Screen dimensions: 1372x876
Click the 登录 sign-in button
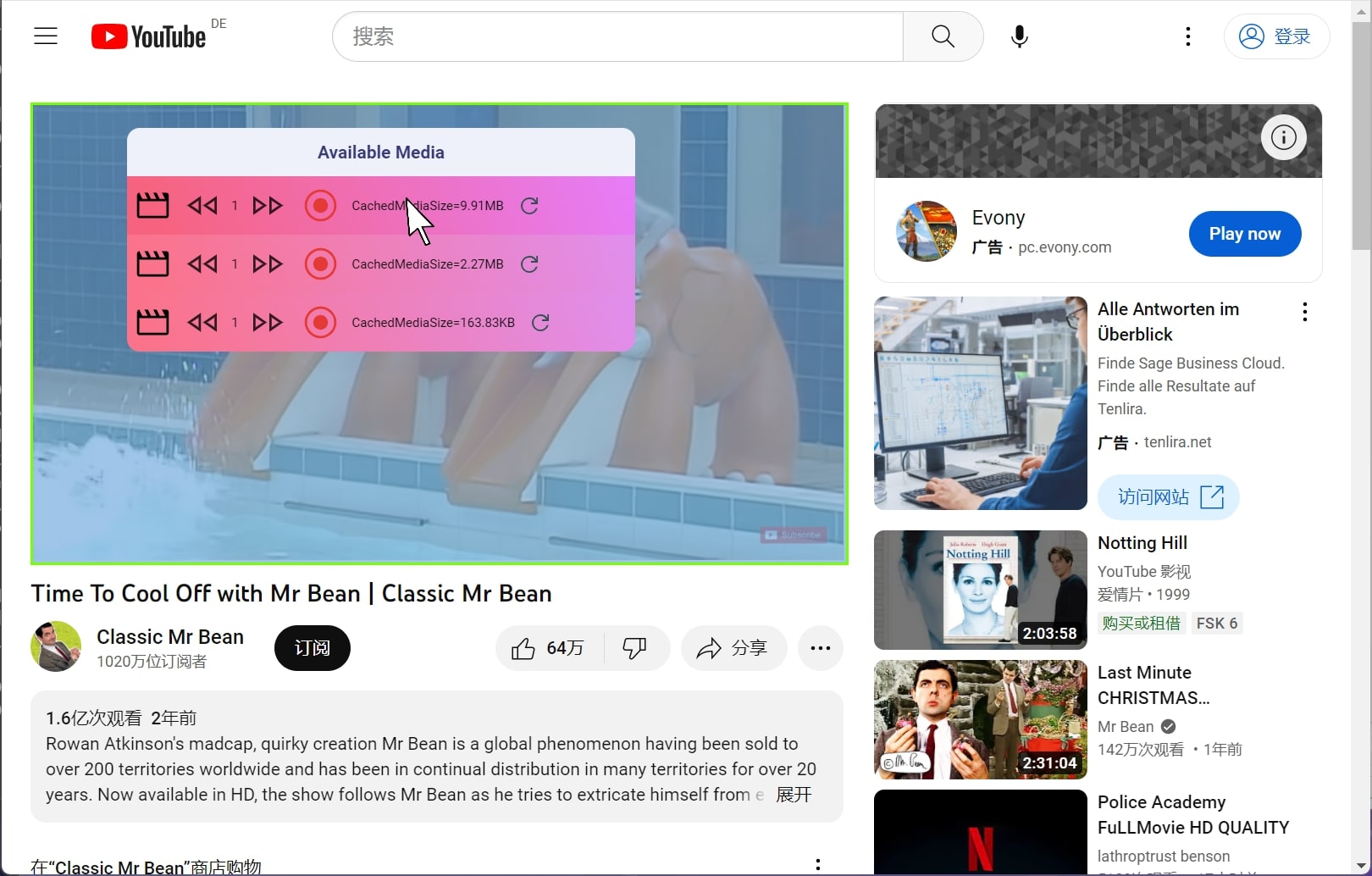point(1276,36)
